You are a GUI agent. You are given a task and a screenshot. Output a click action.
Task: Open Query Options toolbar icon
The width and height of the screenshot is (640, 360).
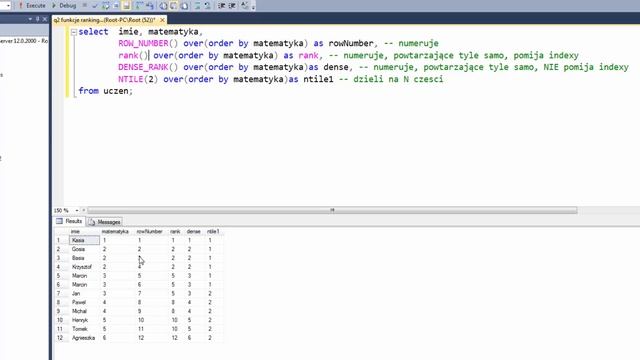pyautogui.click(x=116, y=6)
